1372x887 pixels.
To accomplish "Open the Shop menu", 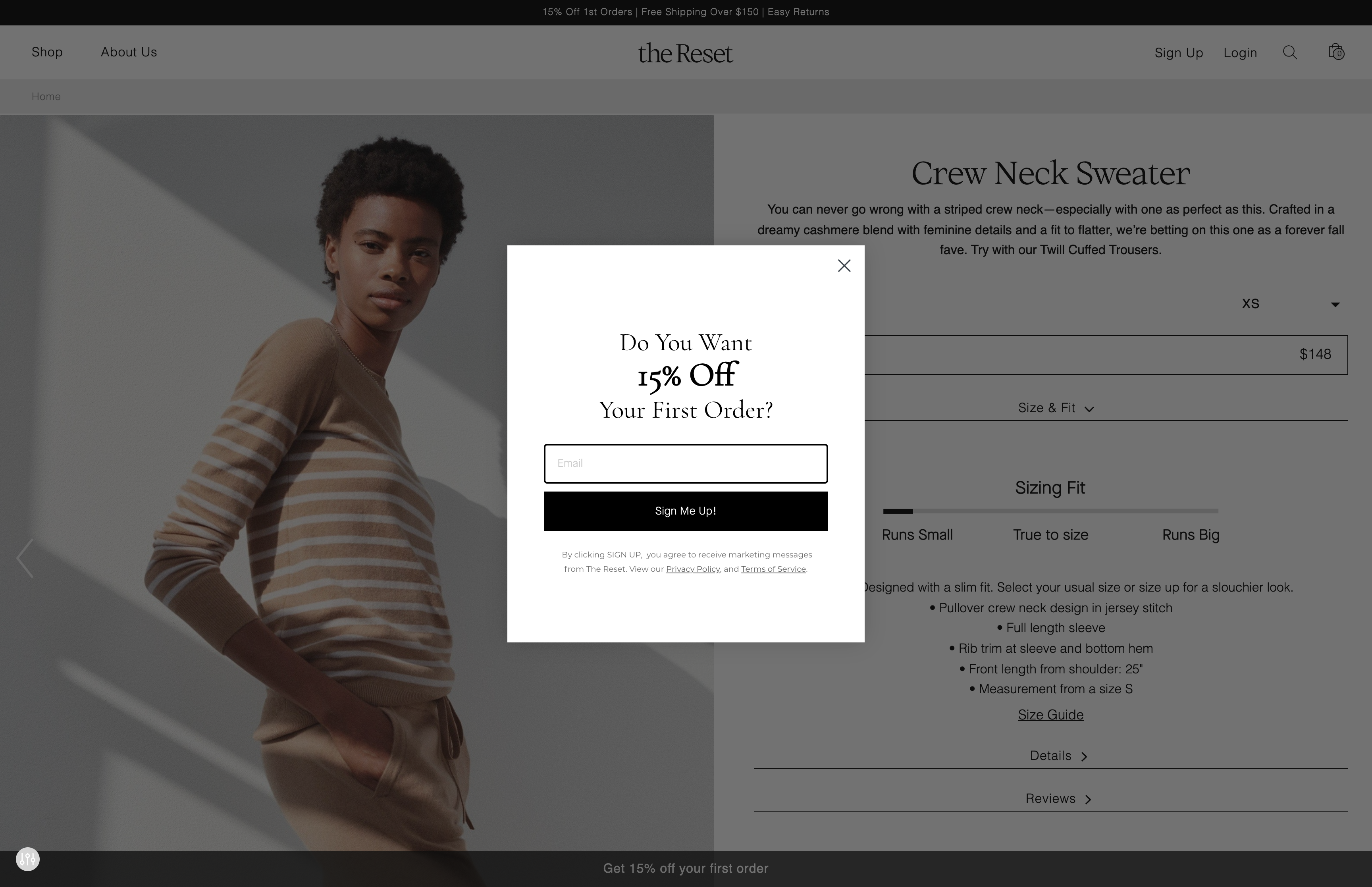I will (x=46, y=52).
